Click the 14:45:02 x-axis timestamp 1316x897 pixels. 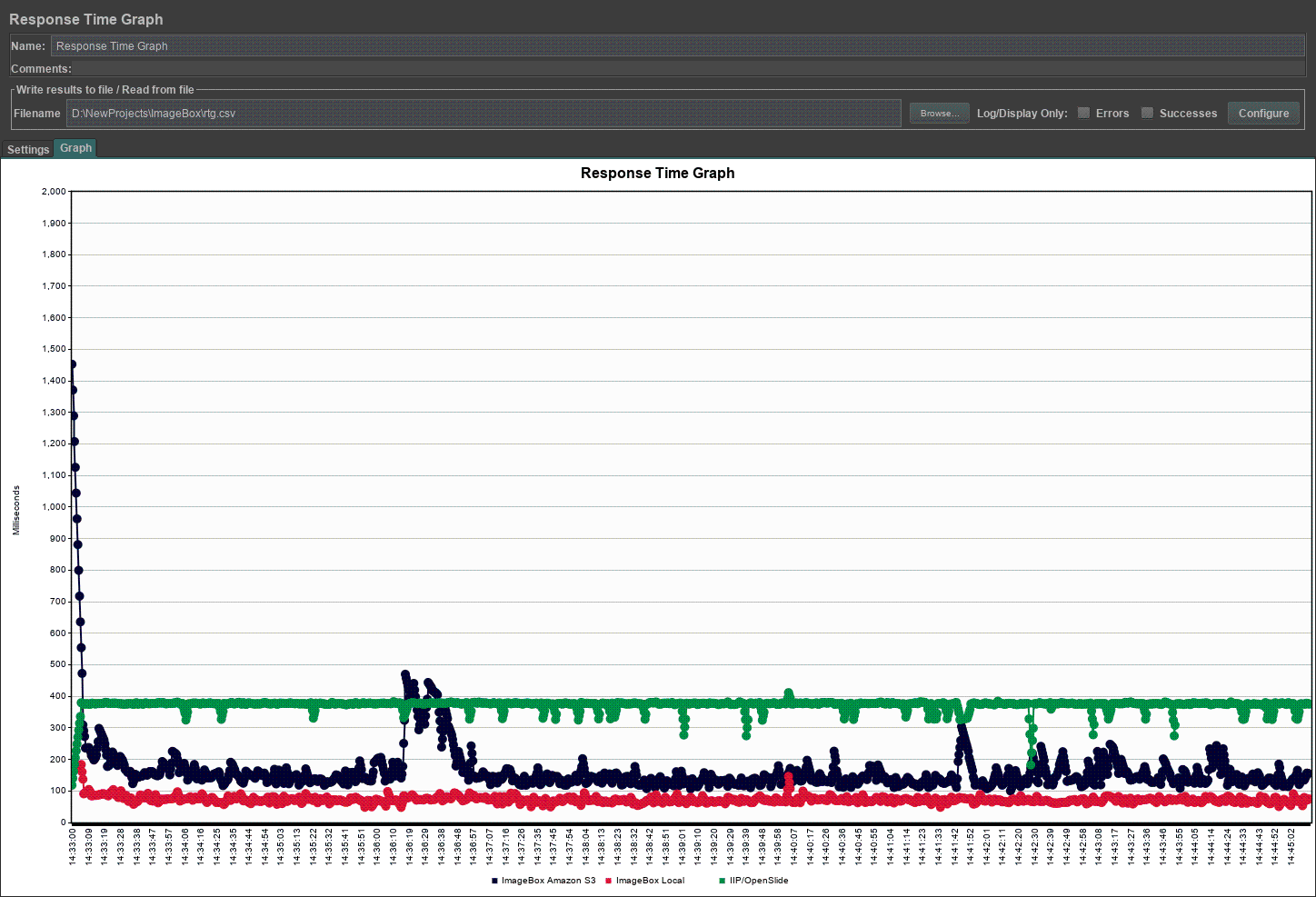point(1291,847)
